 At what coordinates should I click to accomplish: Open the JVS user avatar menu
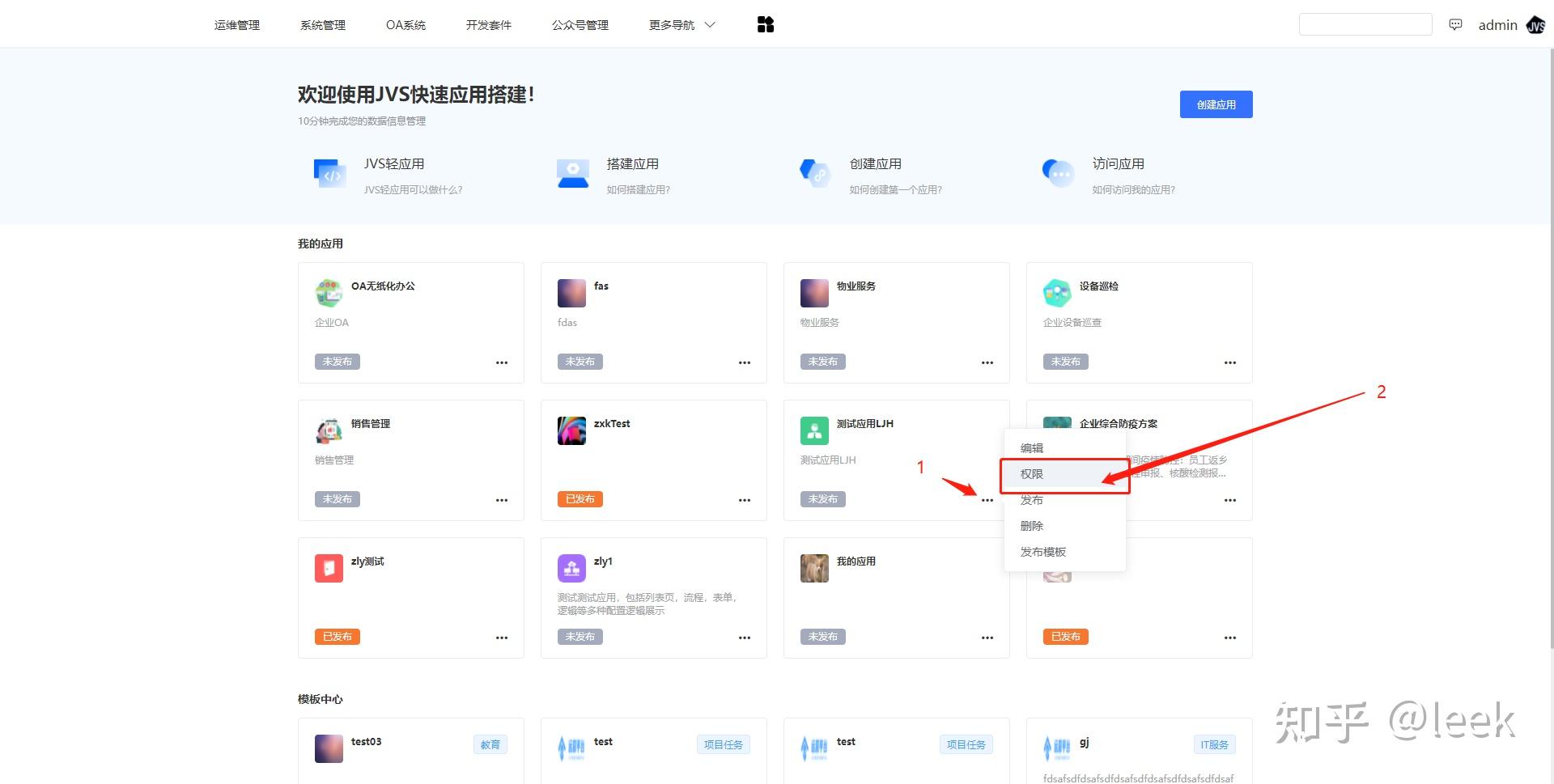[x=1535, y=25]
